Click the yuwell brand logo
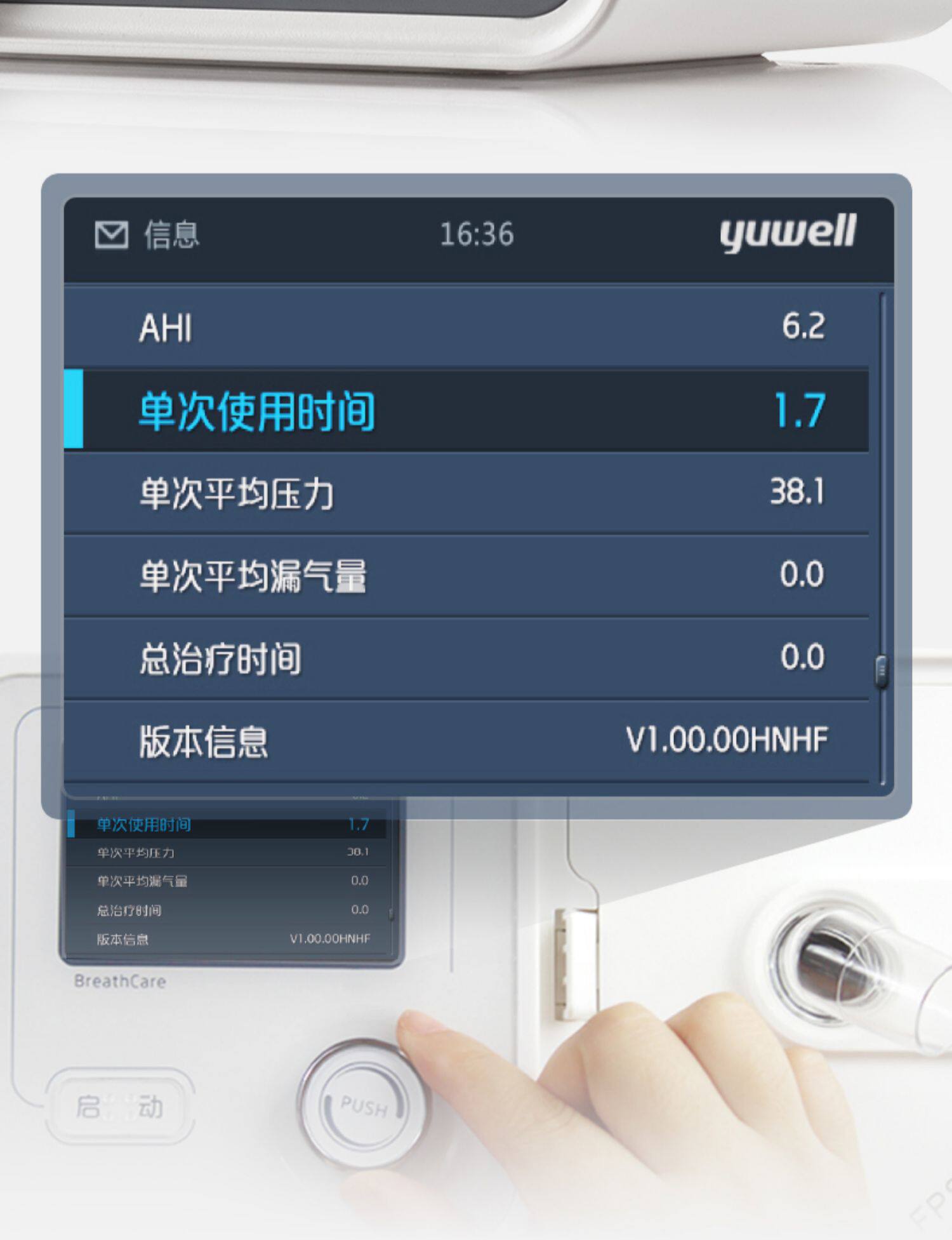The height and width of the screenshot is (1240, 952). click(x=788, y=233)
